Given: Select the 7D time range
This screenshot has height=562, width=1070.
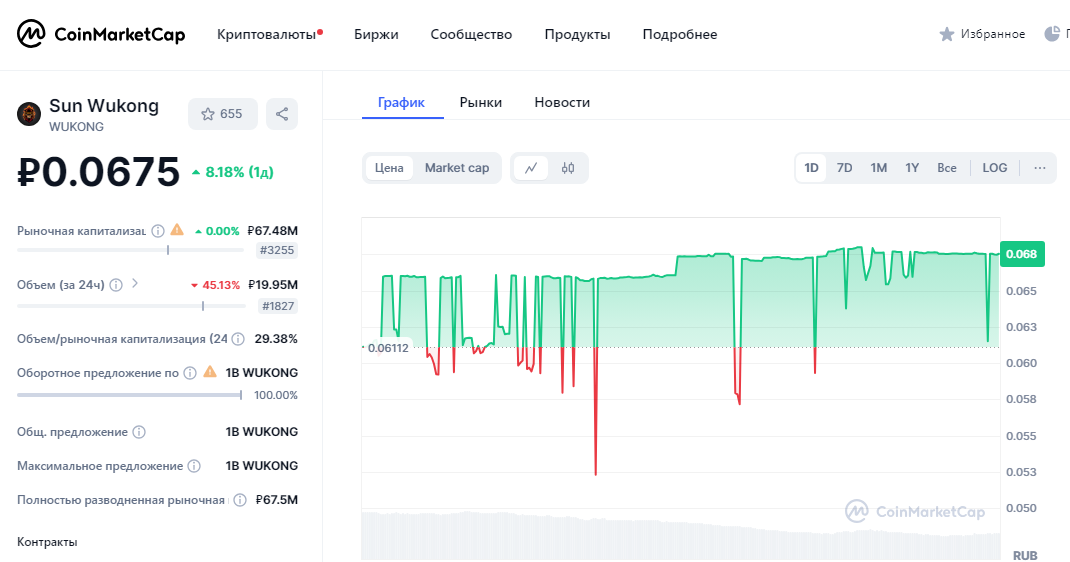Looking at the screenshot, I should [x=844, y=168].
